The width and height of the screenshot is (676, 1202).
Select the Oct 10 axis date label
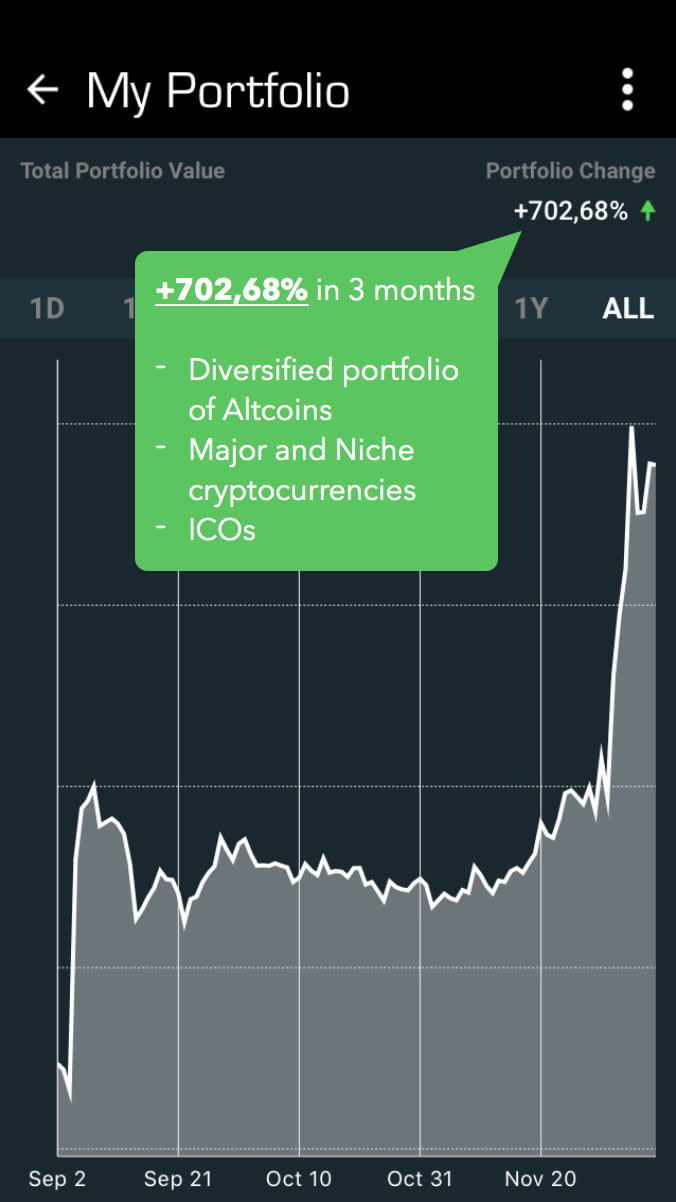pos(298,1179)
